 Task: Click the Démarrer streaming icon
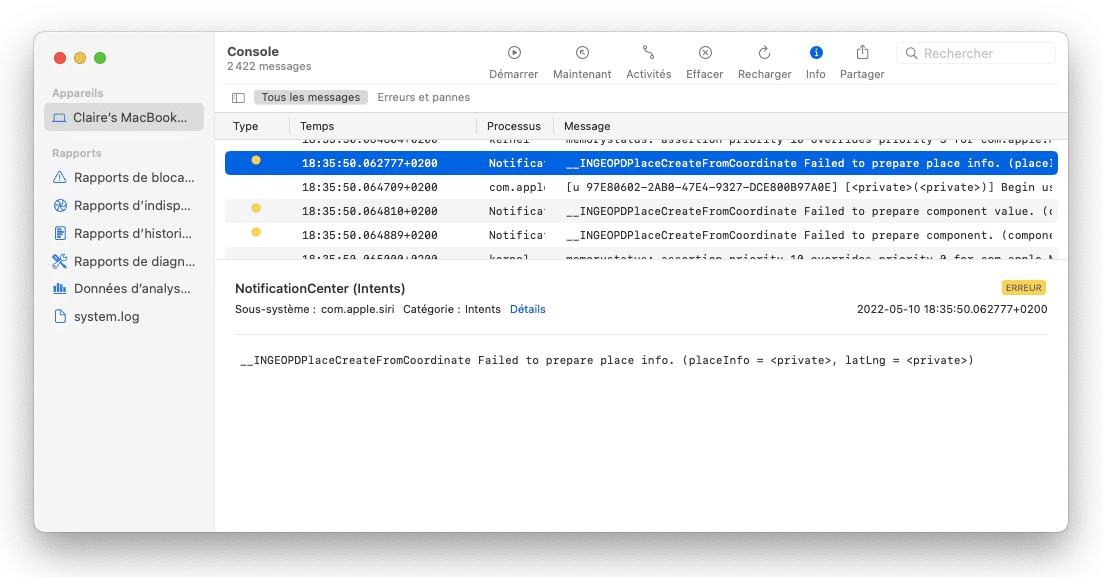[x=514, y=53]
